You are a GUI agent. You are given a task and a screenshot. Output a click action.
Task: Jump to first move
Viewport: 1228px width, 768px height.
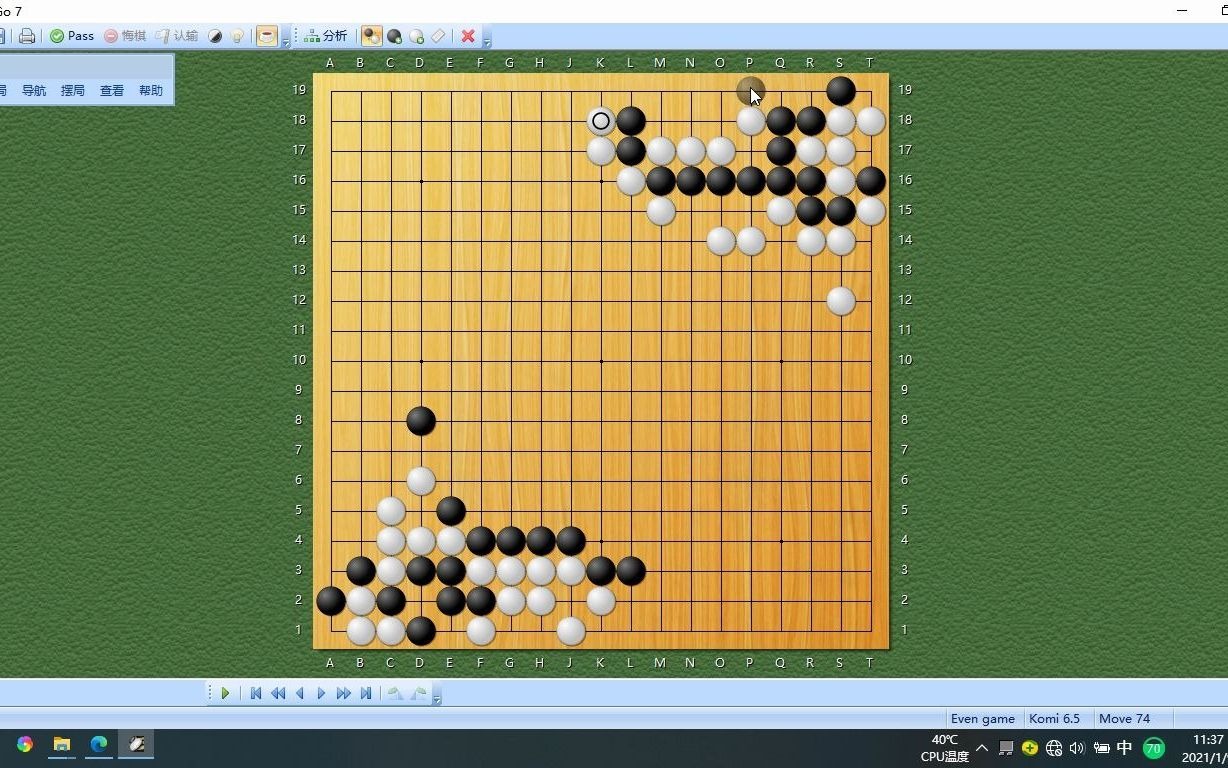(256, 693)
